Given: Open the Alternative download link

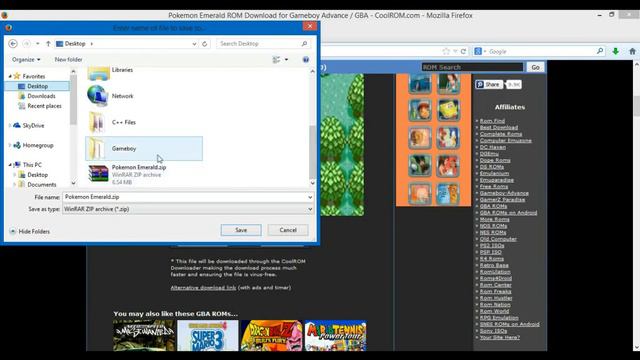Looking at the screenshot, I should point(203,288).
